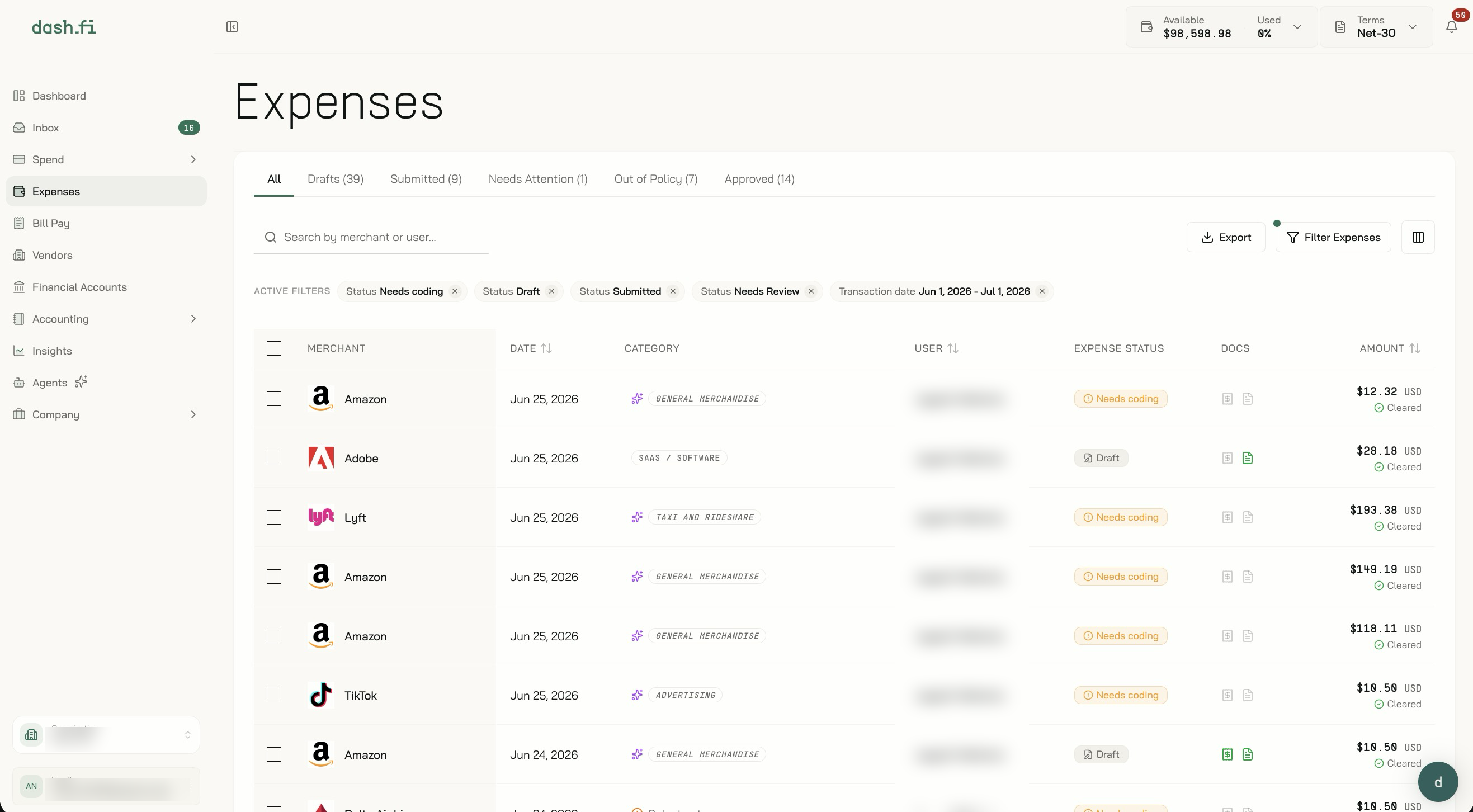Click the Lyft logo in the merchant column

coord(321,517)
